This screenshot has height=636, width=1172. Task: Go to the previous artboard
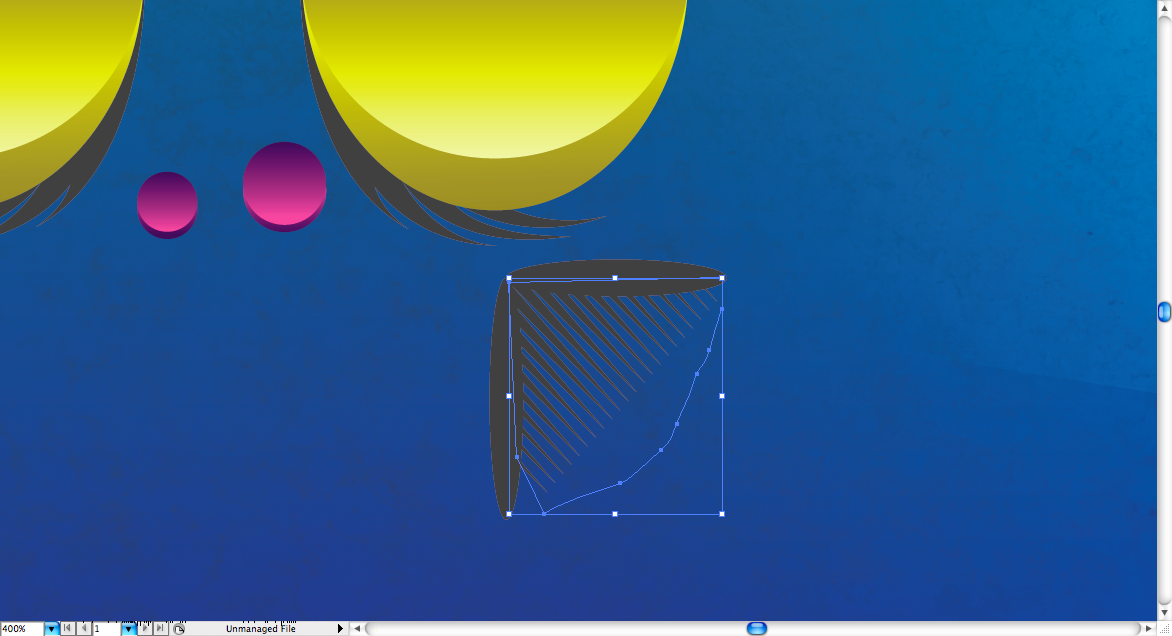tap(84, 629)
